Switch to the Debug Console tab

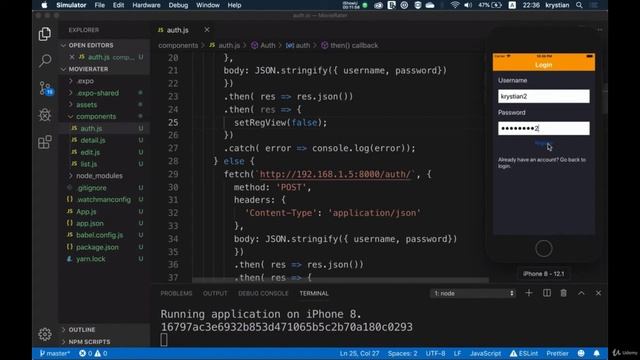(x=263, y=293)
